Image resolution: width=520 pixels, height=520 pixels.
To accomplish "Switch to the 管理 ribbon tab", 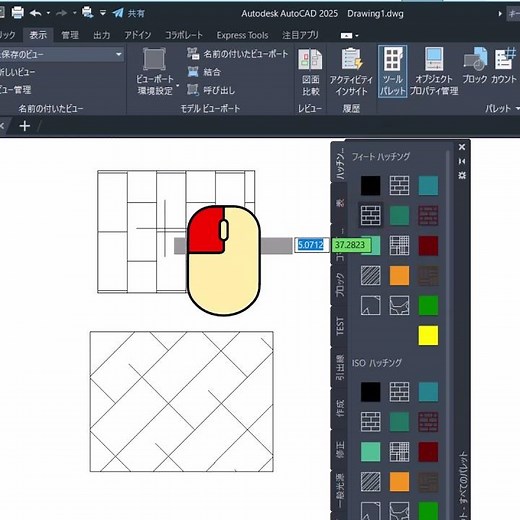I will [70, 35].
